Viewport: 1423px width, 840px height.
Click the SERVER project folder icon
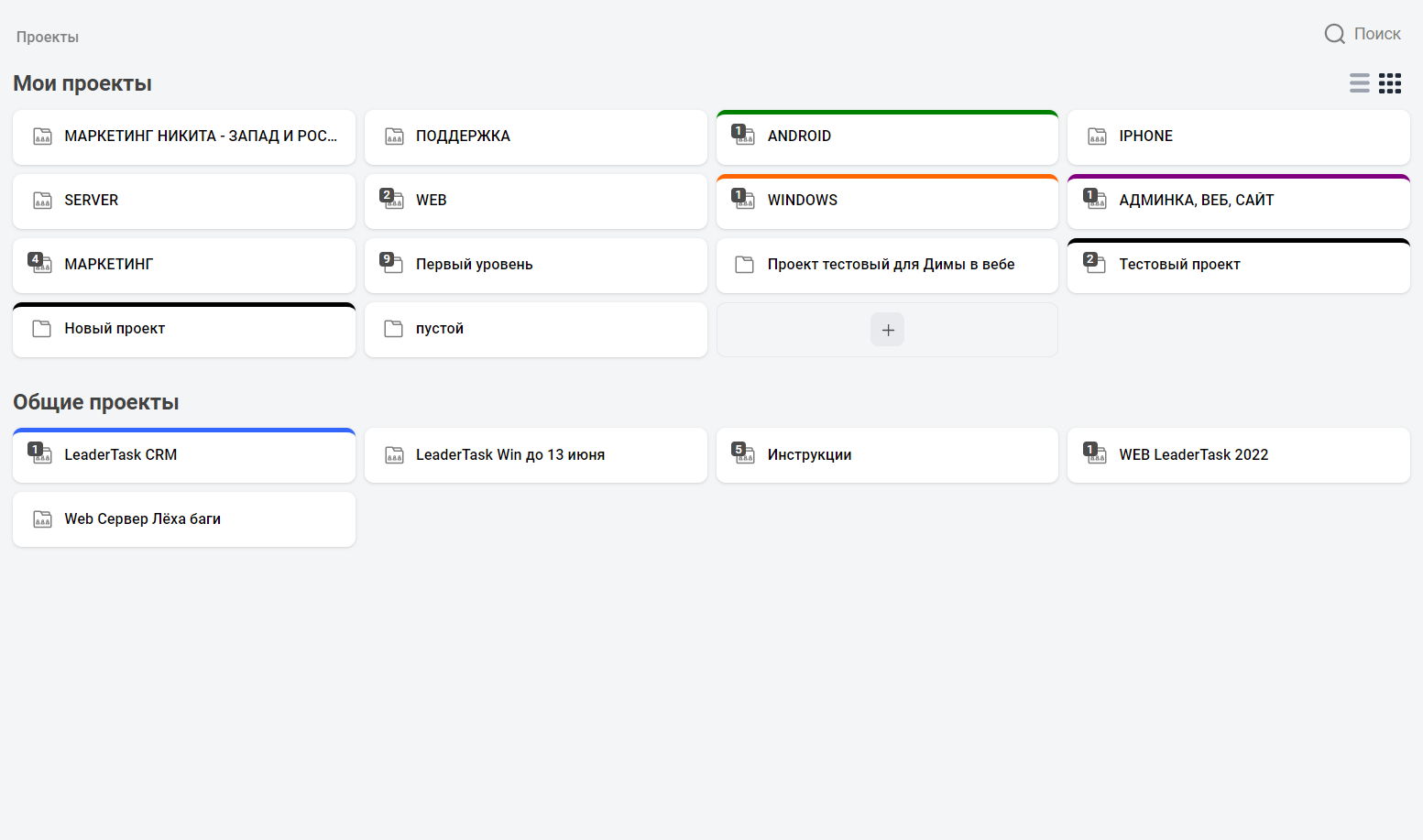42,201
